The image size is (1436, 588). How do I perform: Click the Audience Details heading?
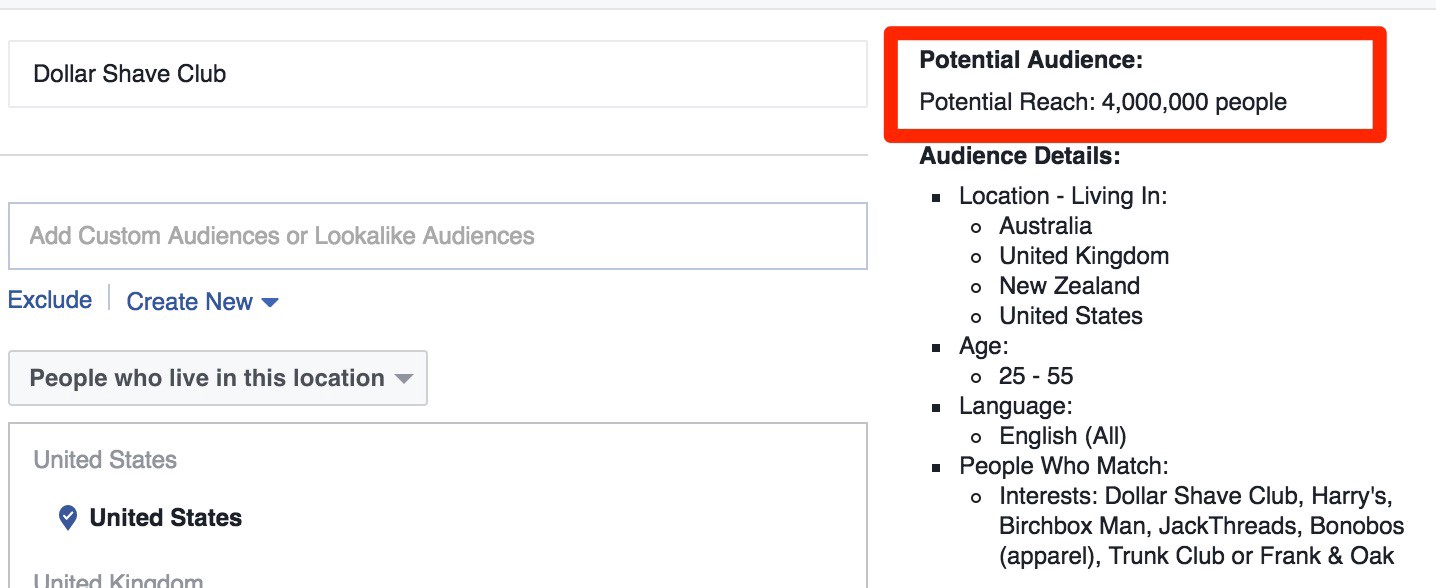click(1020, 156)
